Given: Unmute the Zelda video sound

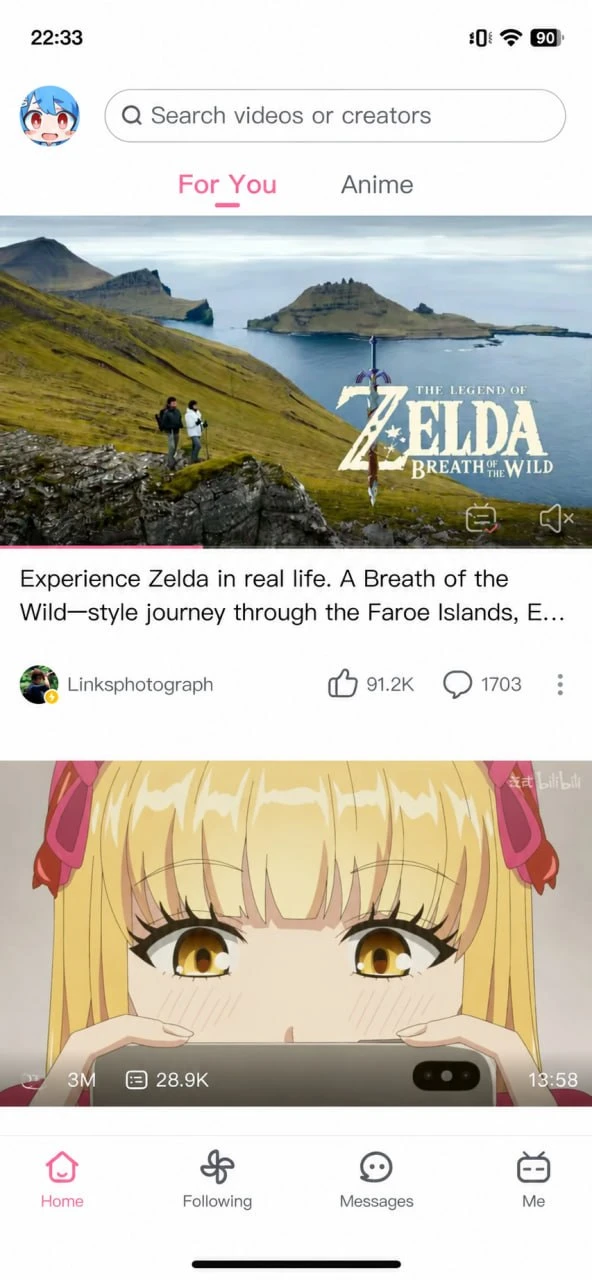Looking at the screenshot, I should coord(556,518).
